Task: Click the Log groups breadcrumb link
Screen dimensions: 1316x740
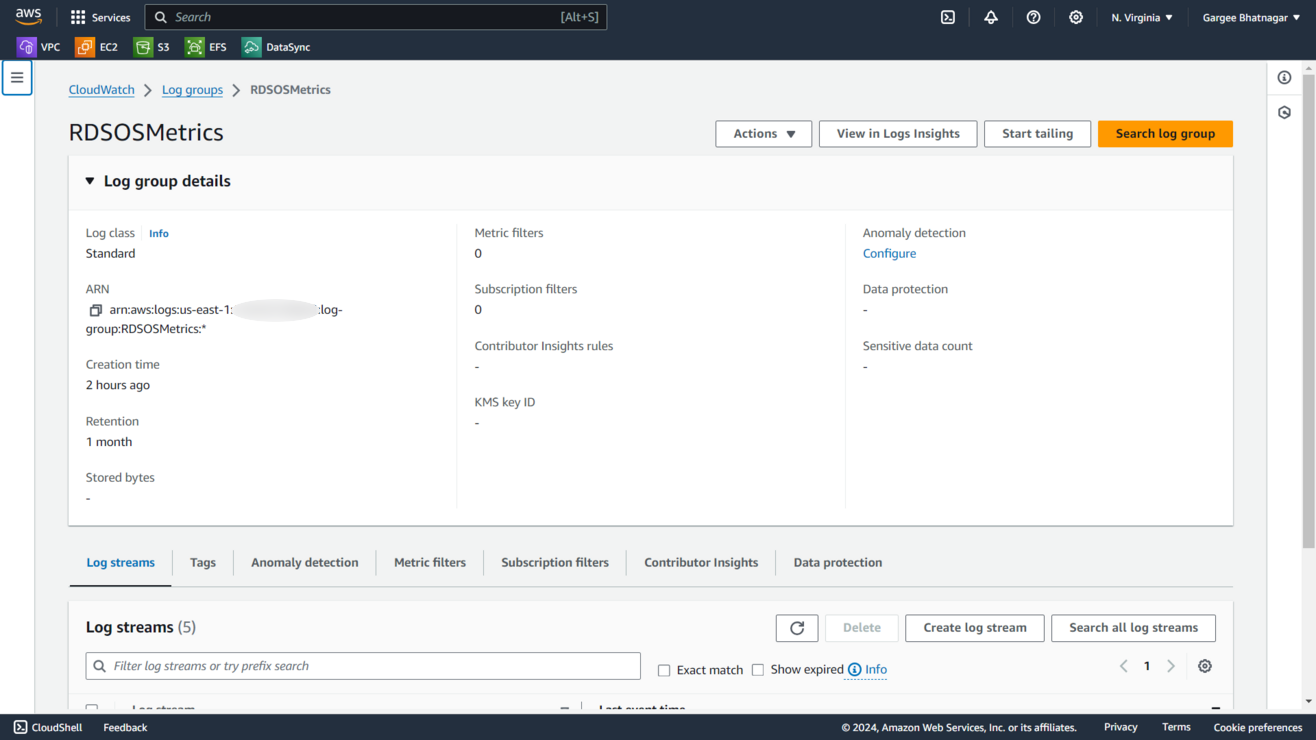Action: click(x=193, y=90)
